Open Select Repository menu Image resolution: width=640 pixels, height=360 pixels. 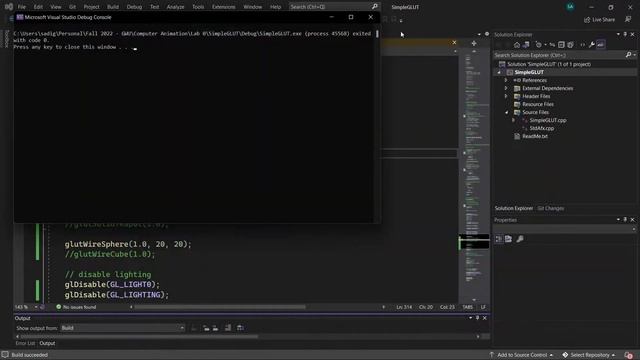tap(589, 355)
